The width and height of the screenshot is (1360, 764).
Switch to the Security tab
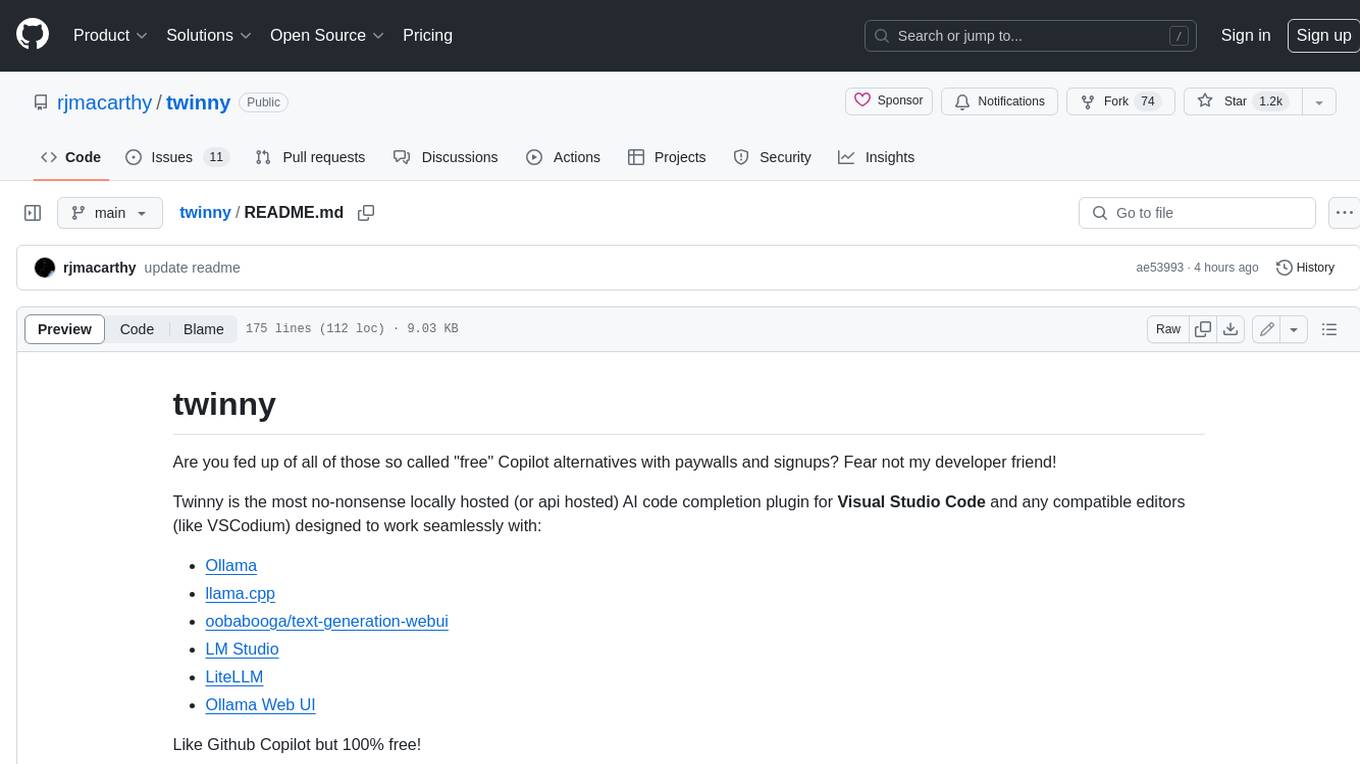[772, 157]
